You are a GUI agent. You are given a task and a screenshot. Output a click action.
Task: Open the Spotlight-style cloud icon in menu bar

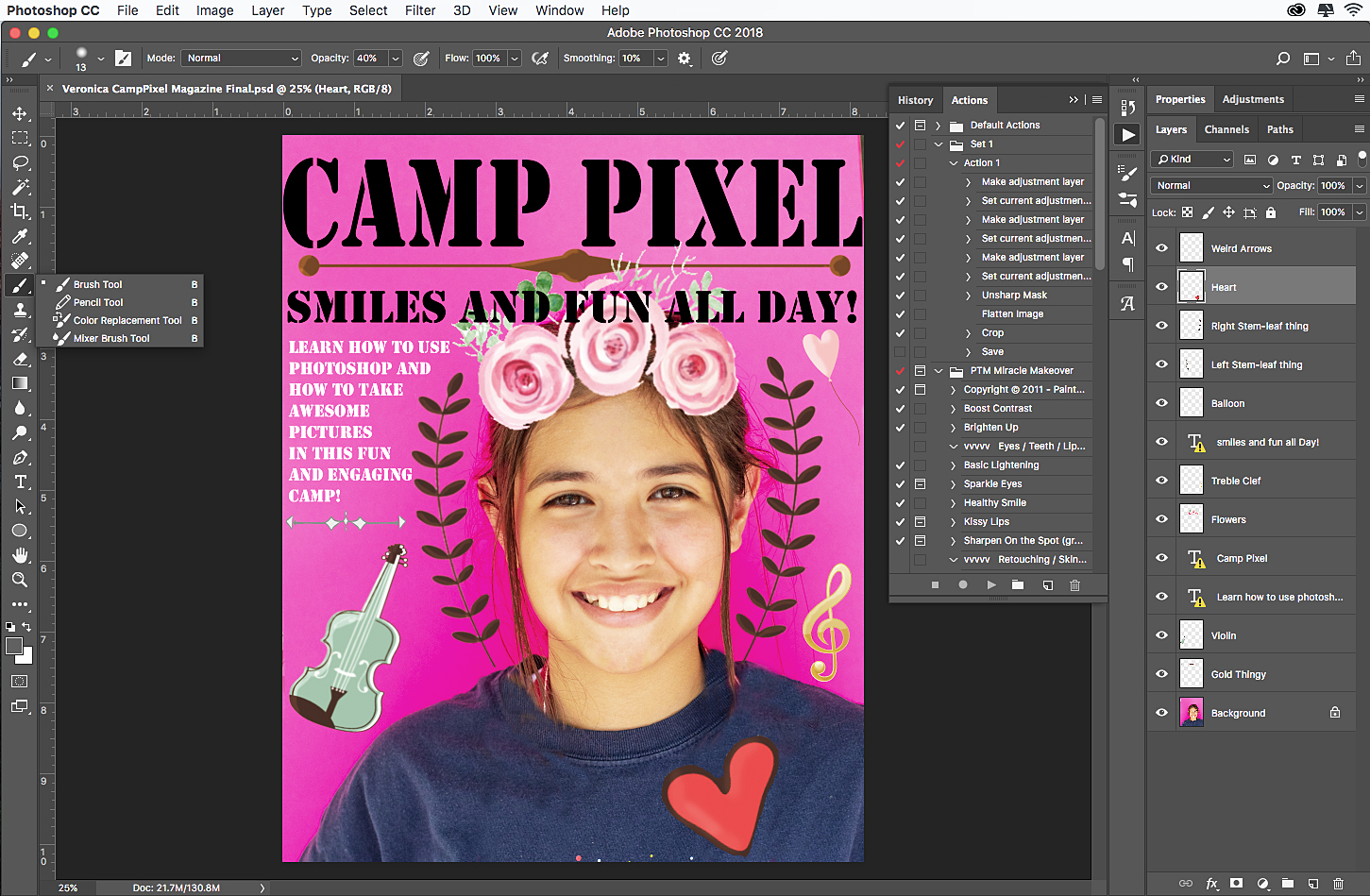coord(1296,10)
